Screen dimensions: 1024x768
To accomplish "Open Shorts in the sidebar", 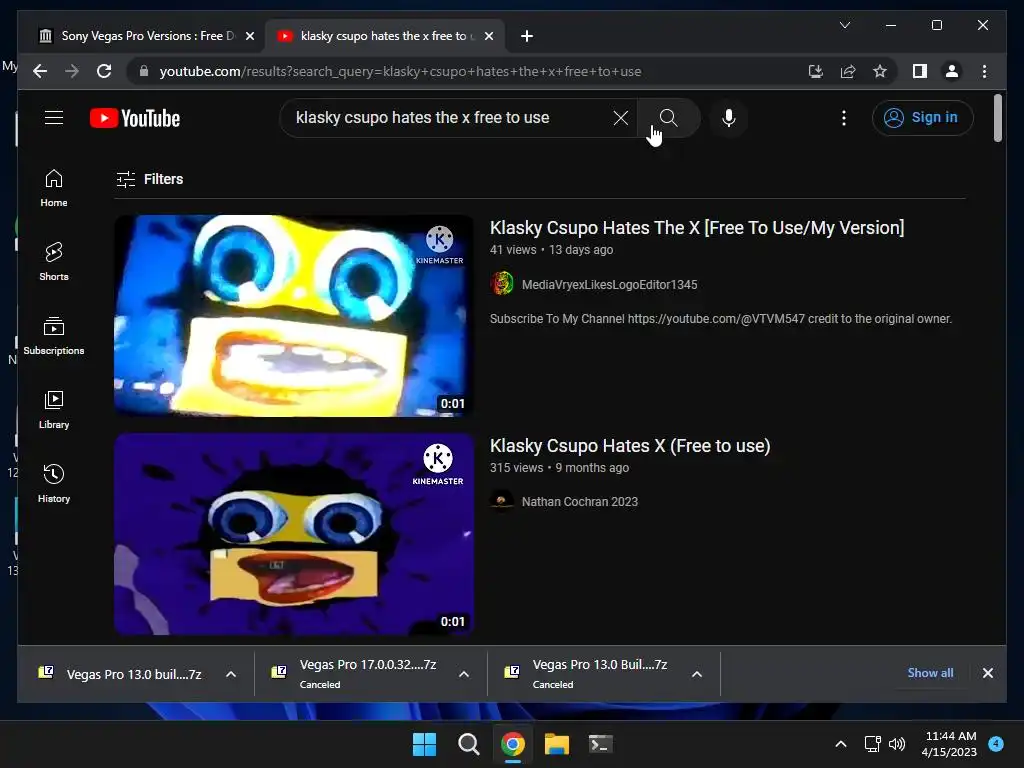I will click(x=54, y=262).
